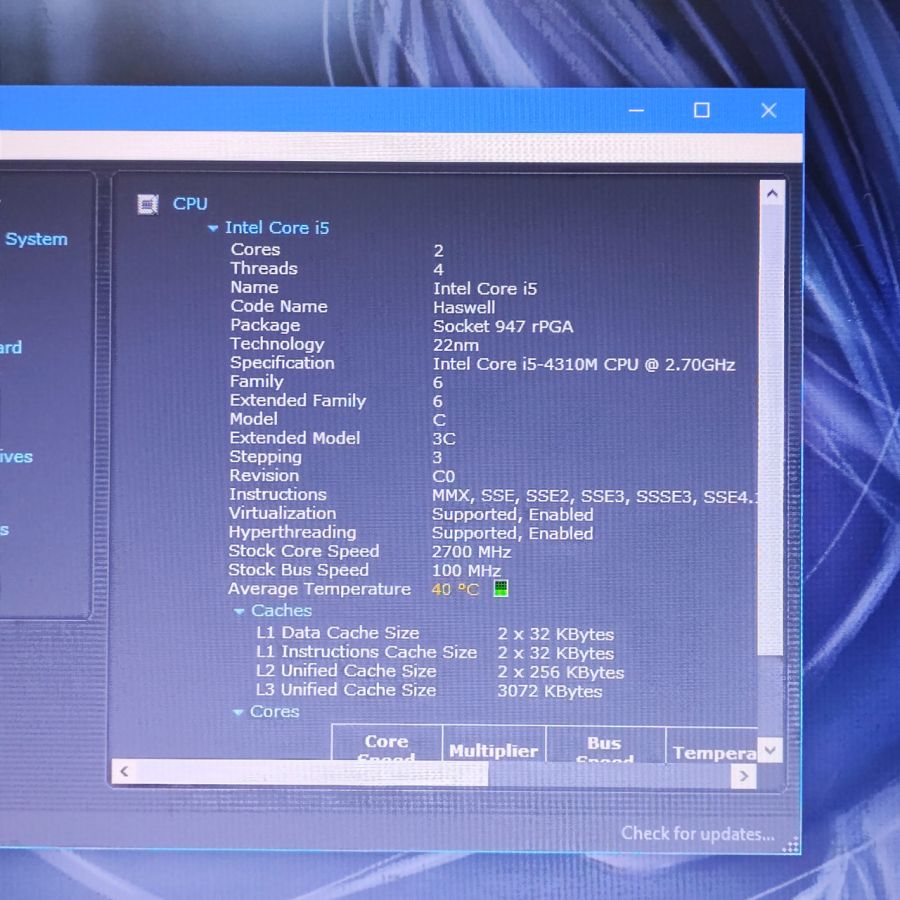Screen dimensions: 900x900
Task: Click the 'MMX, SSE, SSE2' instructions value
Action: pos(595,496)
